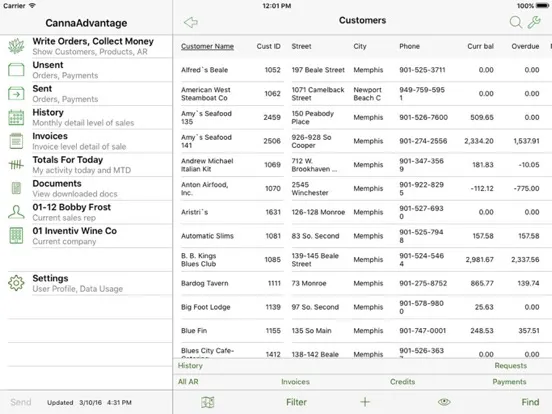Image resolution: width=552 pixels, height=414 pixels.
Task: Select Blue Fin customer row
Action: tap(363, 331)
